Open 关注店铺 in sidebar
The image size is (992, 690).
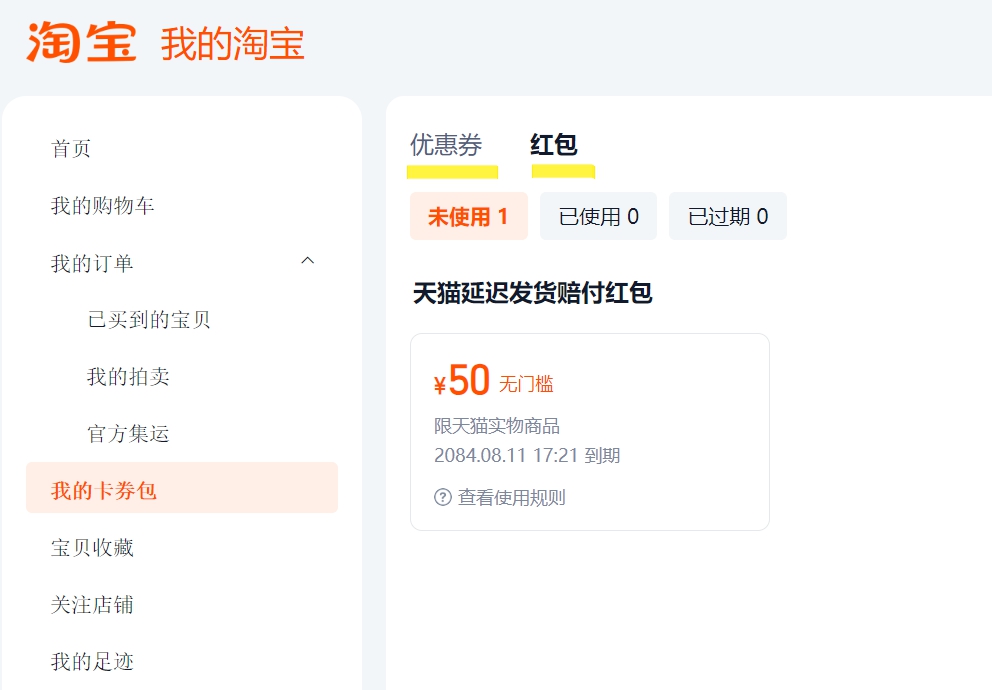(92, 604)
